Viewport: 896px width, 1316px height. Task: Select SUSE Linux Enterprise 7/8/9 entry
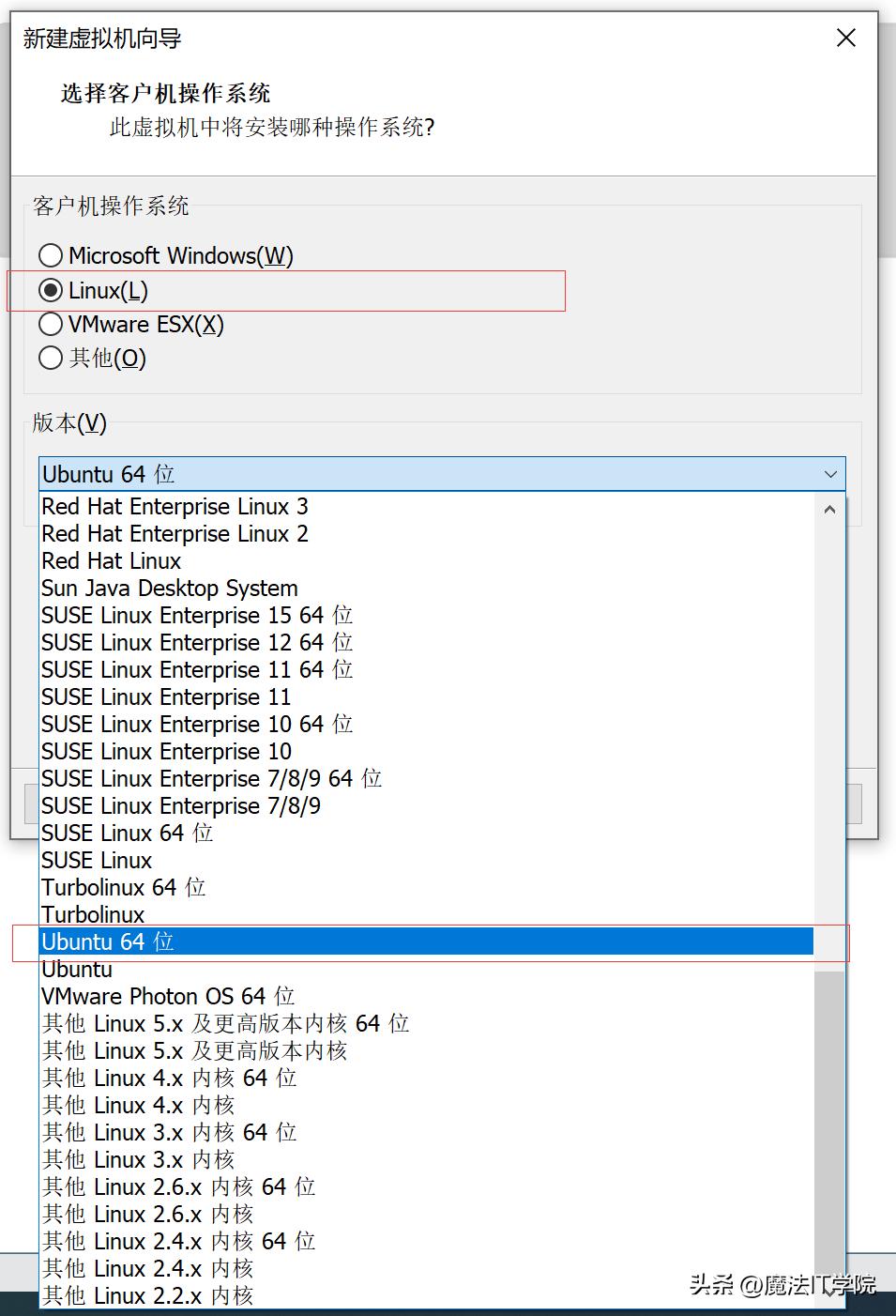click(181, 806)
